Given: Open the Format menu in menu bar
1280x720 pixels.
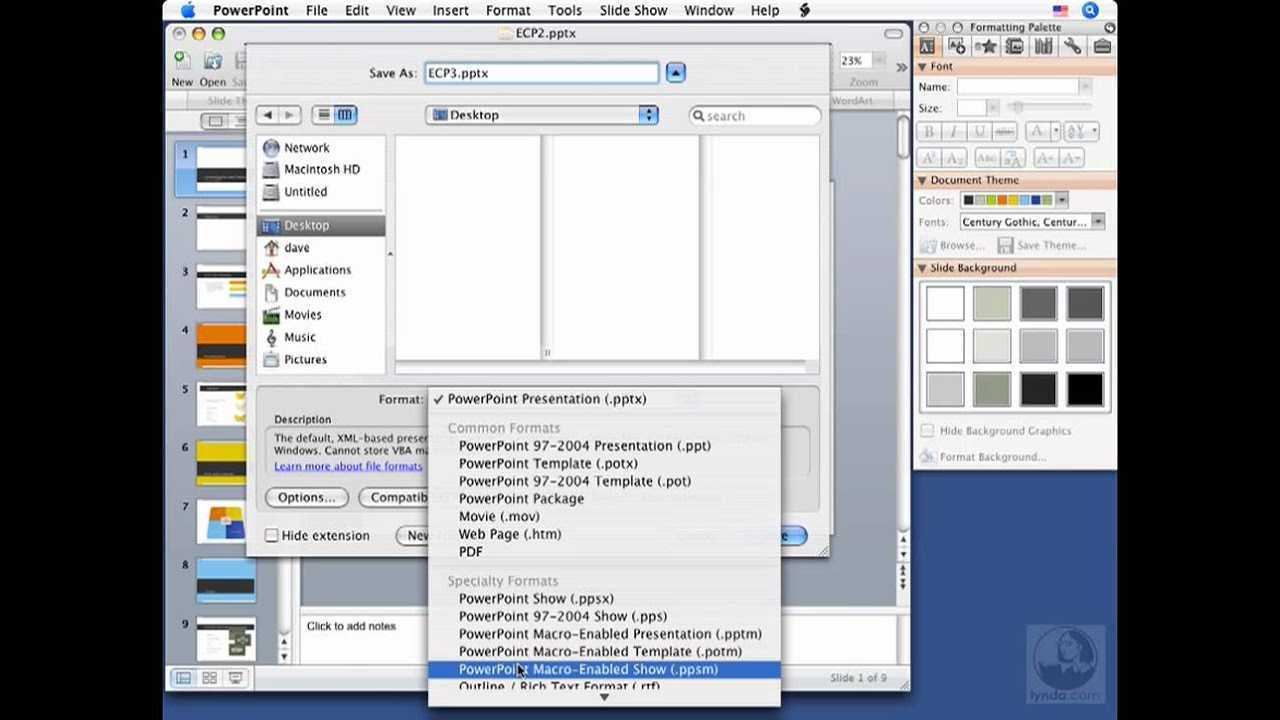Looking at the screenshot, I should [508, 10].
